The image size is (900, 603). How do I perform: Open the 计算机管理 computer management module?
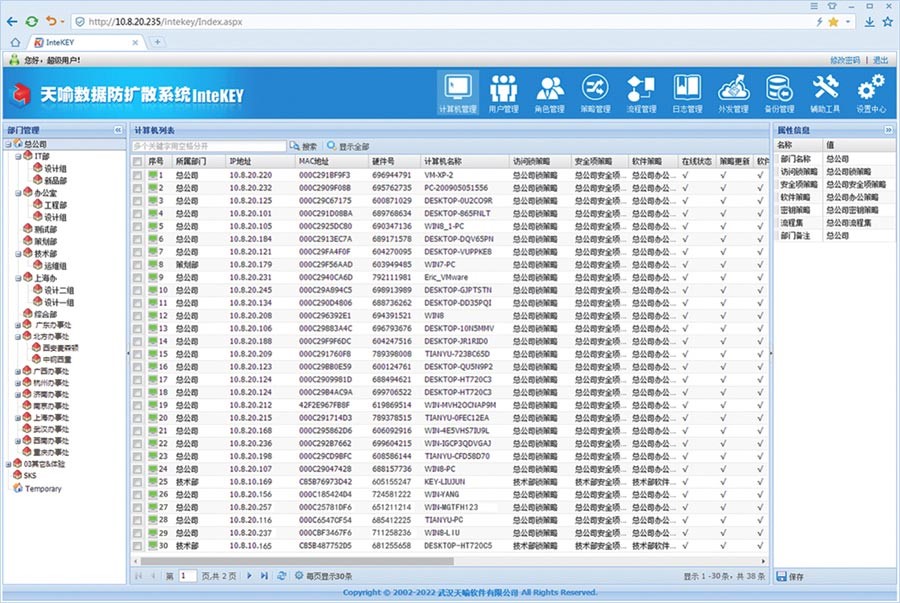[457, 93]
